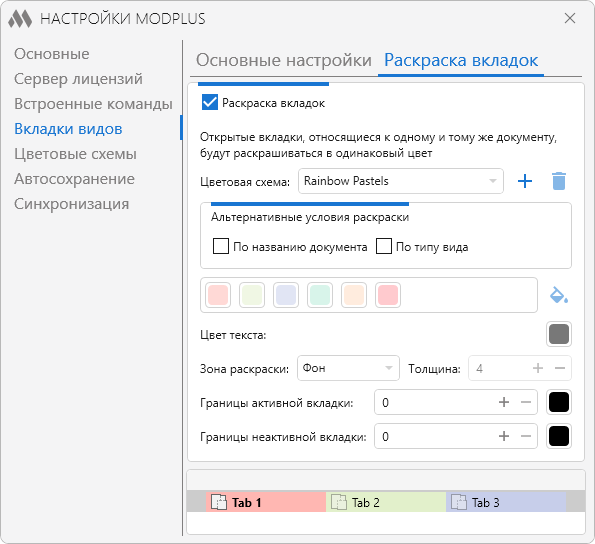The height and width of the screenshot is (544, 595).
Task: Open the Автосохранение section
Action: [x=74, y=179]
